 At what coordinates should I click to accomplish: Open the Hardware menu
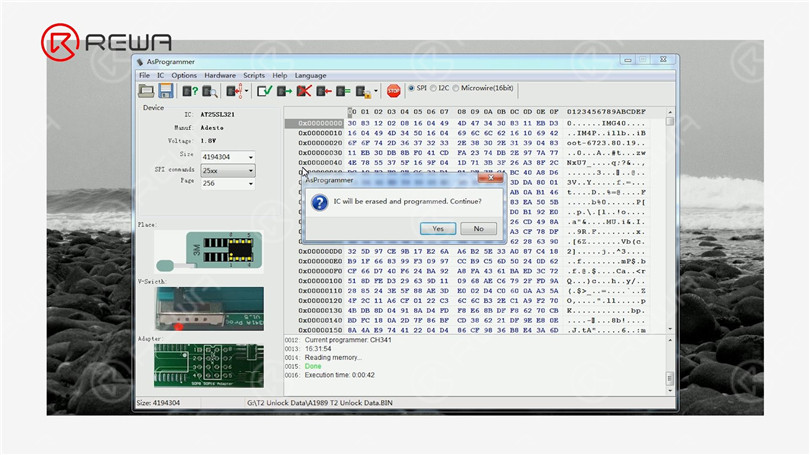[x=220, y=75]
